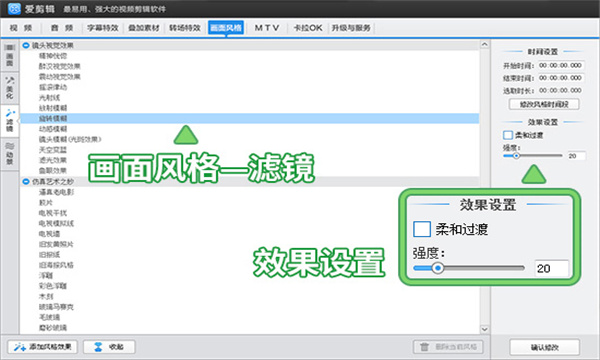Select the 精神恍惚 effect
Viewport: 600px width, 360px height.
[53, 56]
